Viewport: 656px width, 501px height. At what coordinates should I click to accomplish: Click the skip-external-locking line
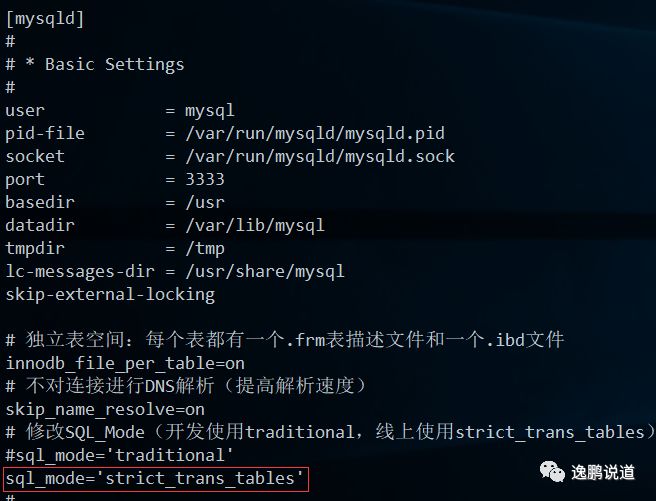(x=110, y=294)
